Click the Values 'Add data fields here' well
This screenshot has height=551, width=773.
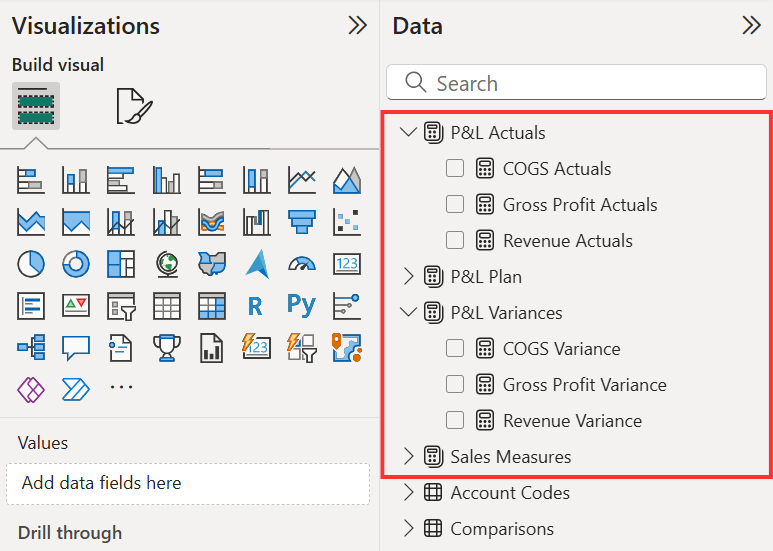188,483
